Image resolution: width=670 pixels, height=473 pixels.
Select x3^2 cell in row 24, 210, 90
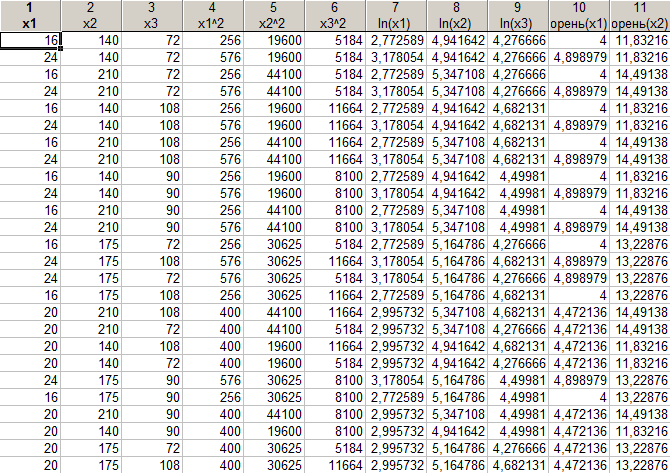click(x=335, y=227)
